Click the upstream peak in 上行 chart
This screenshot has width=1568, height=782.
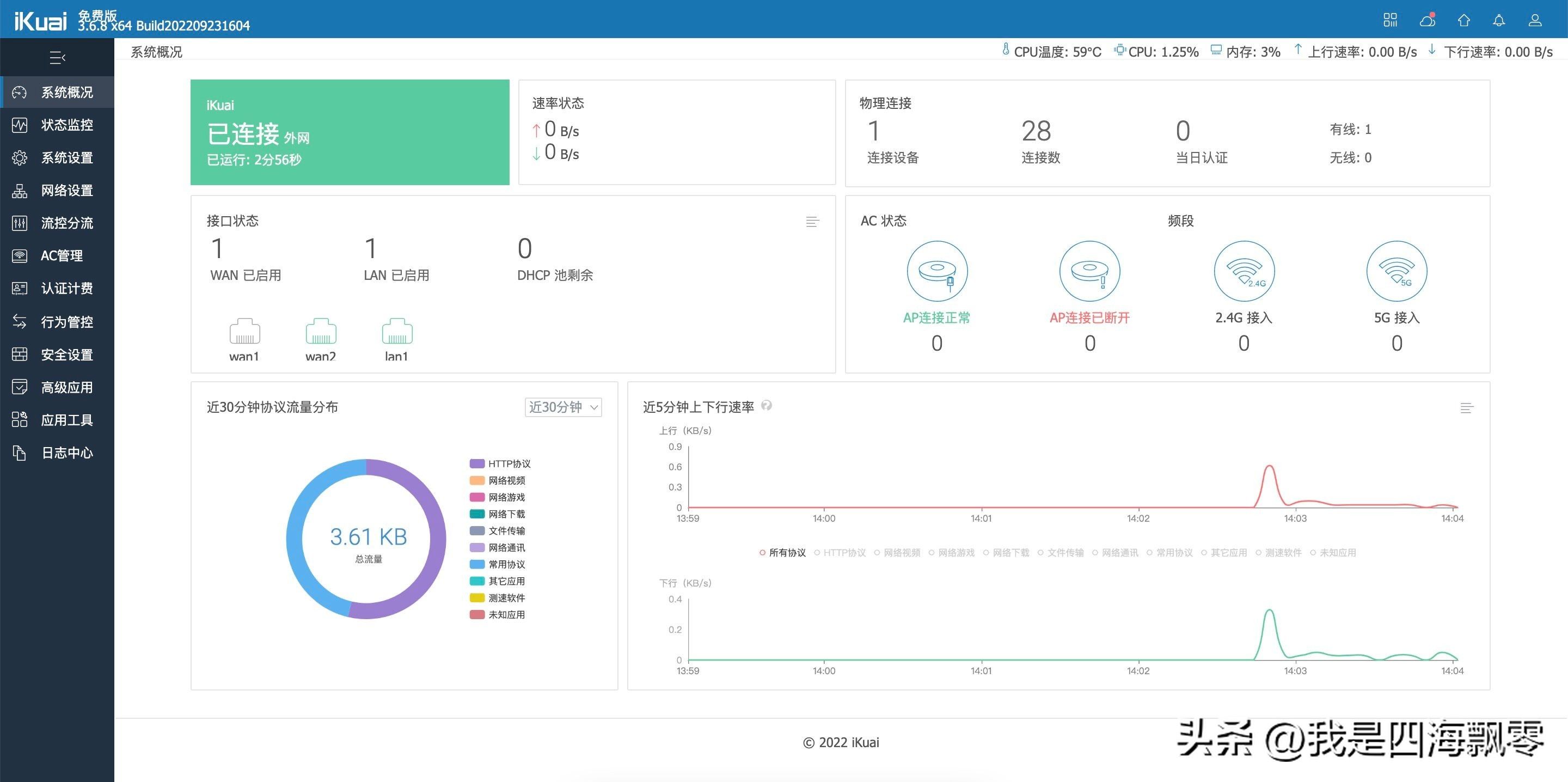pos(1269,467)
